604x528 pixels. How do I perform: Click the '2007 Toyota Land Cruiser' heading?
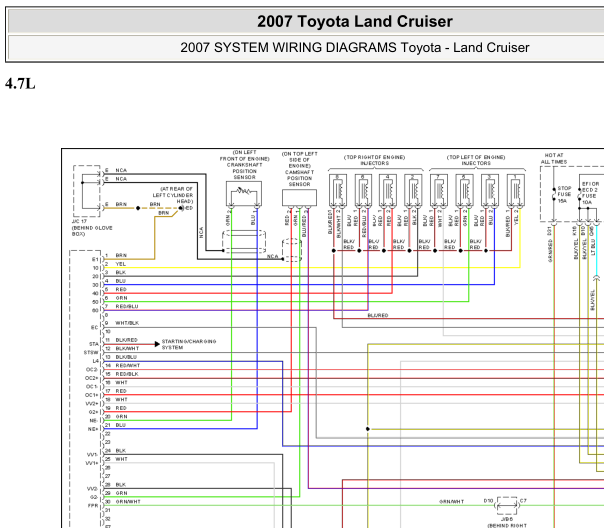[x=355, y=21]
